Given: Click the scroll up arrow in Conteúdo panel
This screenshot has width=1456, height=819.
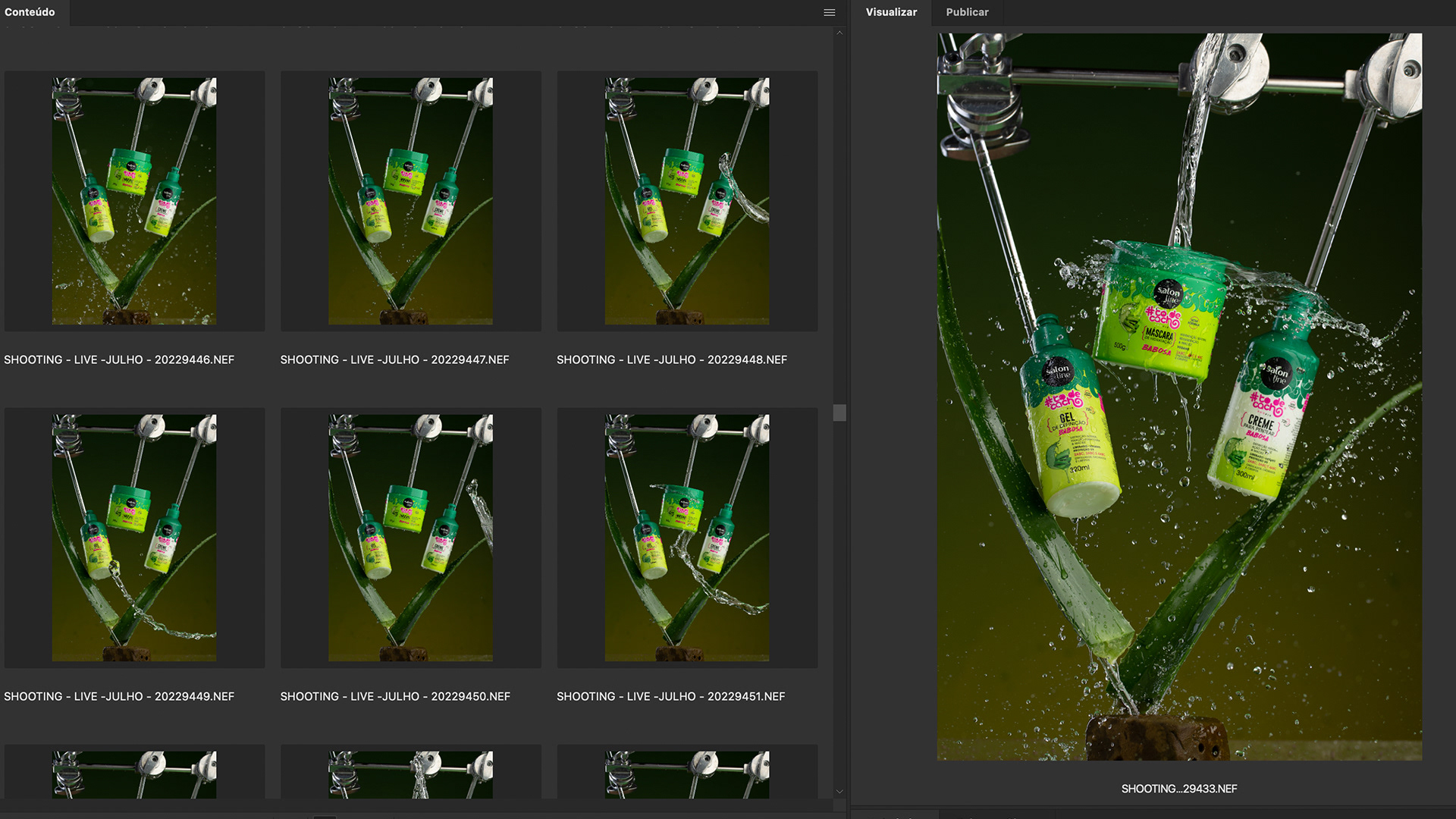Looking at the screenshot, I should (839, 33).
